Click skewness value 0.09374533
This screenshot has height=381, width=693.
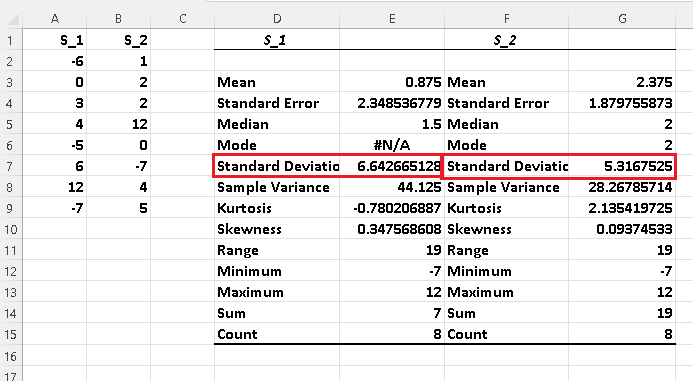634,229
